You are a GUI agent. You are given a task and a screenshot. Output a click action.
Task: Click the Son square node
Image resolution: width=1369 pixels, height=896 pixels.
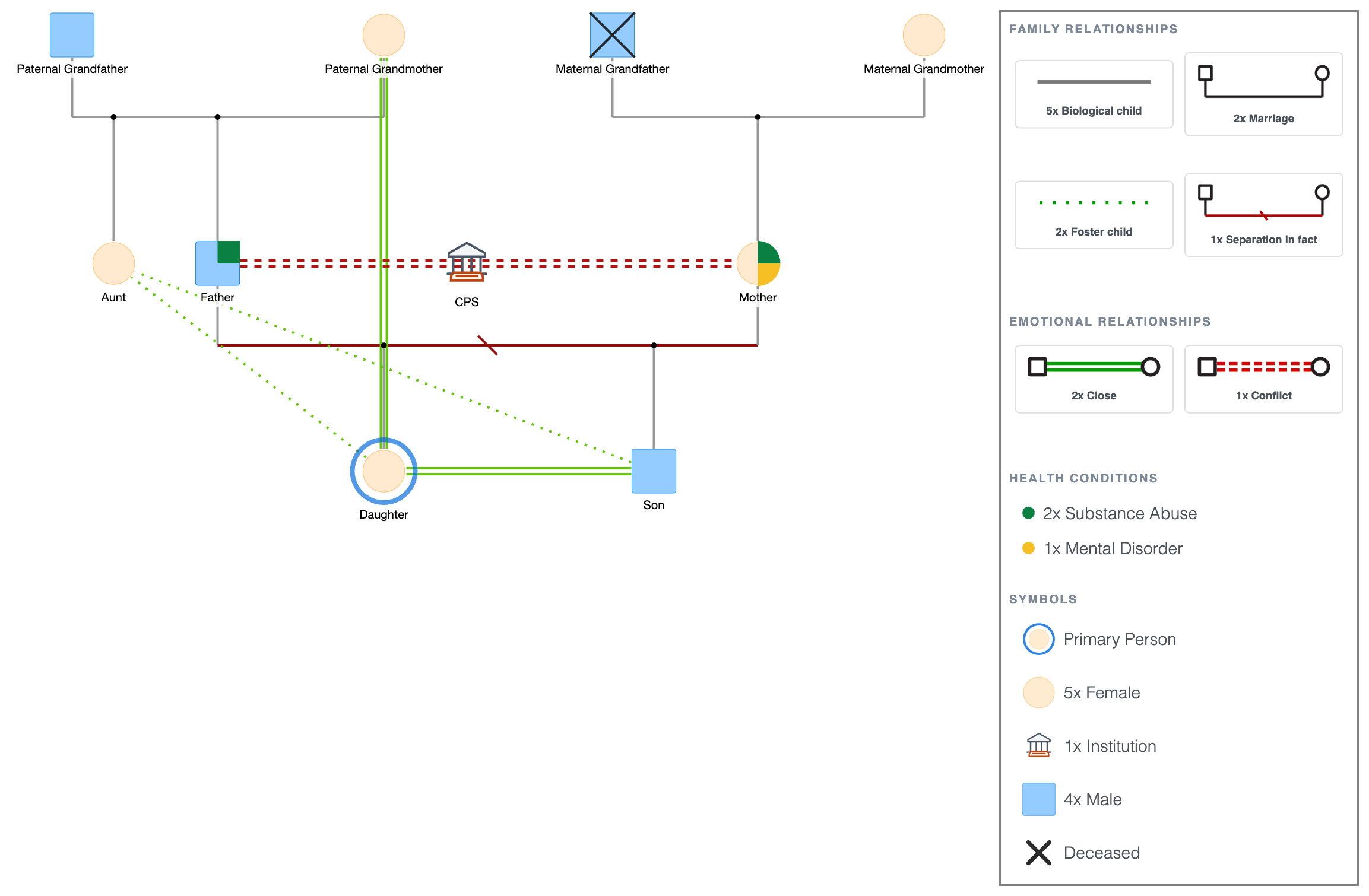point(654,471)
